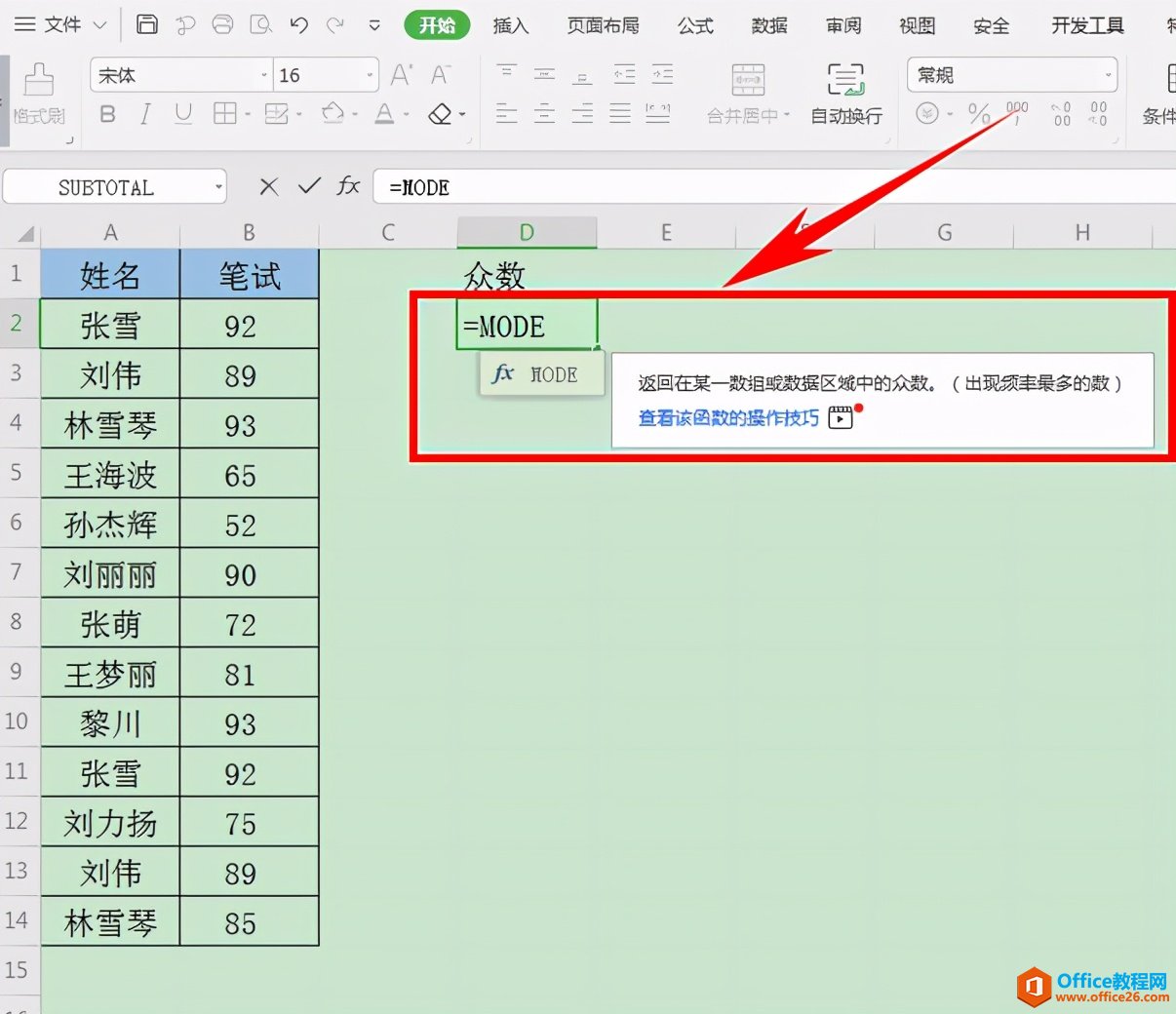Image resolution: width=1176 pixels, height=1014 pixels.
Task: Switch to the 数据 ribbon tab
Action: tap(769, 25)
